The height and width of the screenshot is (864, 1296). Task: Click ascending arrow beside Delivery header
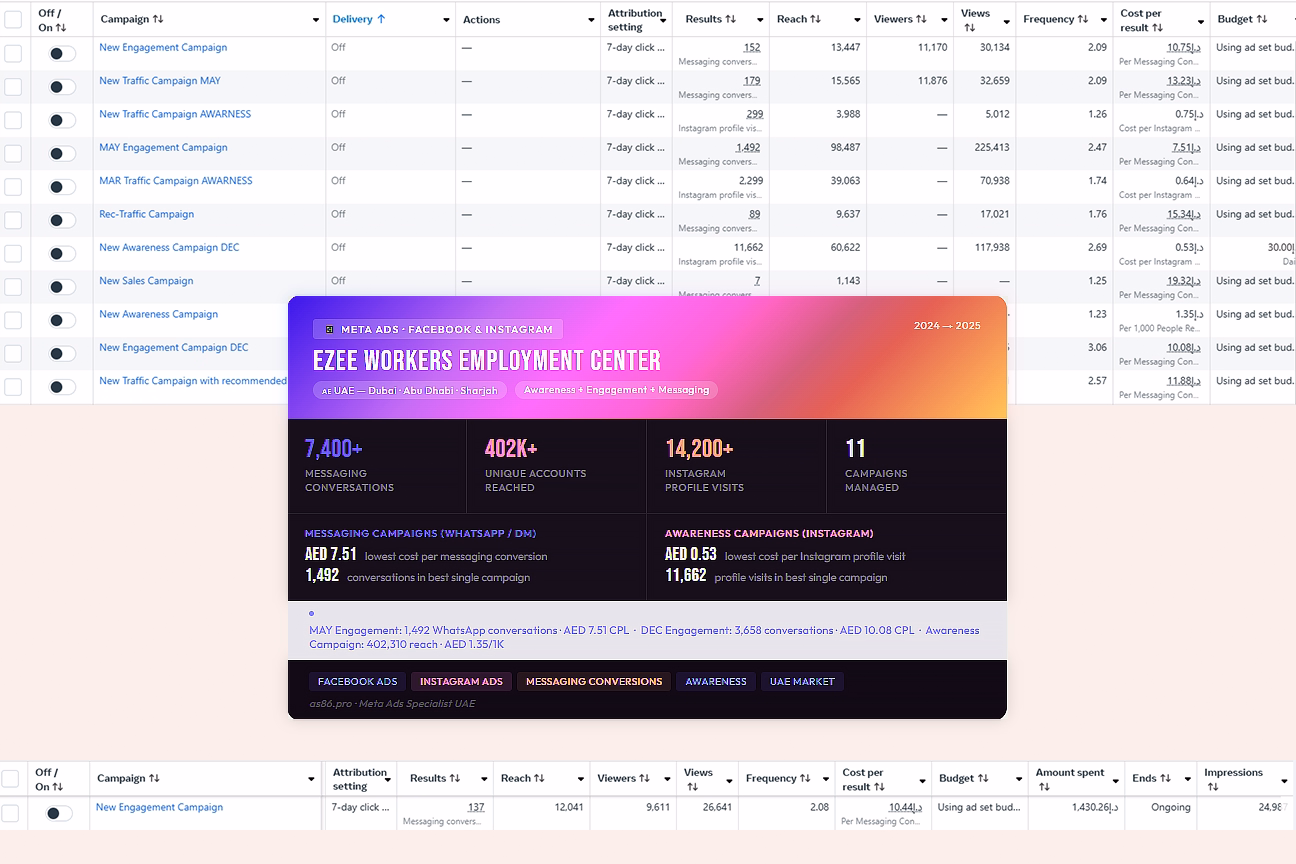[381, 19]
